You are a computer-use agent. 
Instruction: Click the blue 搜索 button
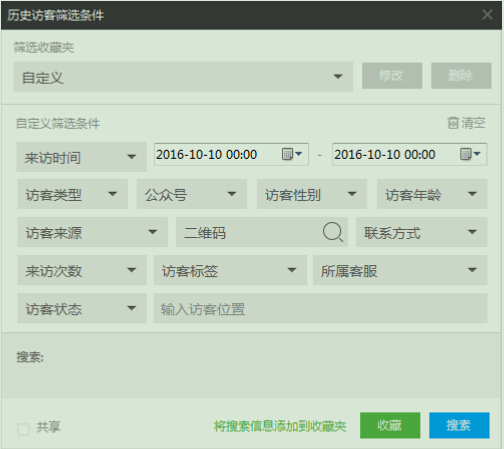[x=459, y=425]
